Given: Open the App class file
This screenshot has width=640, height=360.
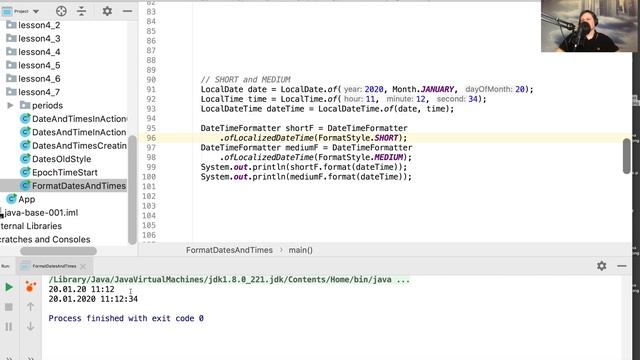Looking at the screenshot, I should 21,200.
